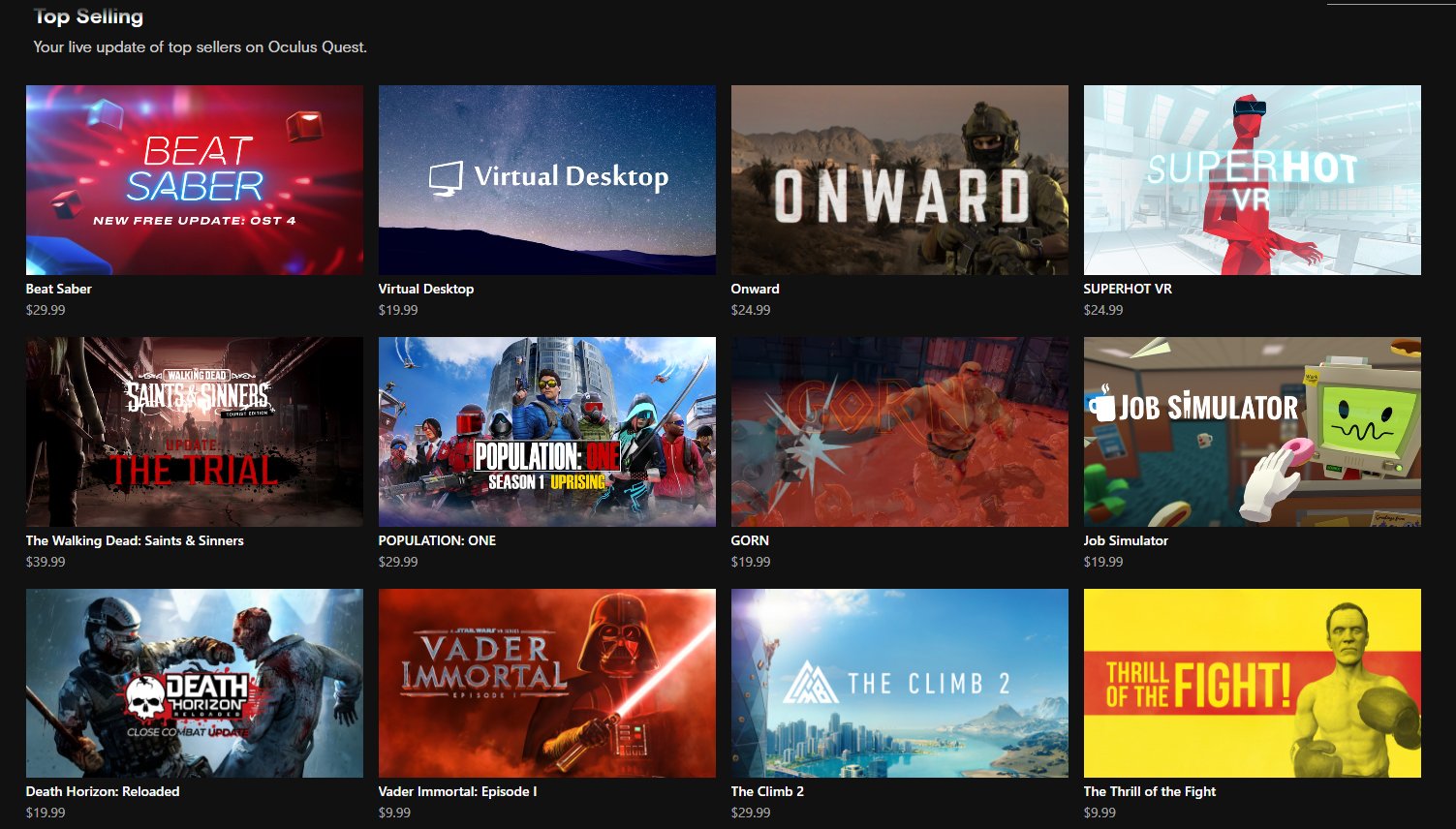Click the Beat Saber title link
Image resolution: width=1456 pixels, height=829 pixels.
59,289
